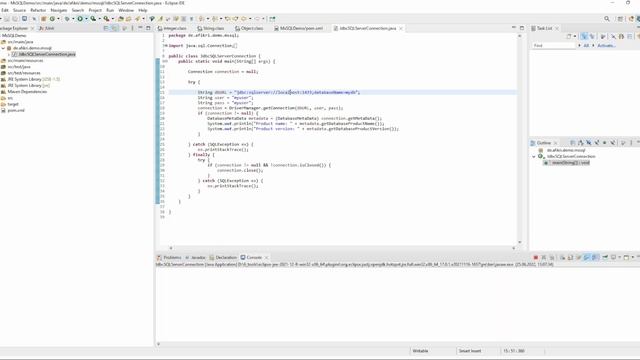Terminate the console with the red stop button
The width and height of the screenshot is (640, 360).
536,258
